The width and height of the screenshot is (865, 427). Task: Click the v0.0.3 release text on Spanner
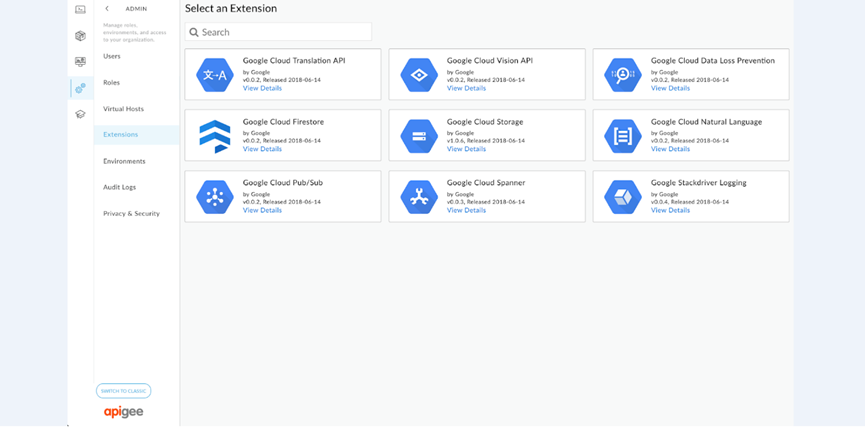[485, 202]
